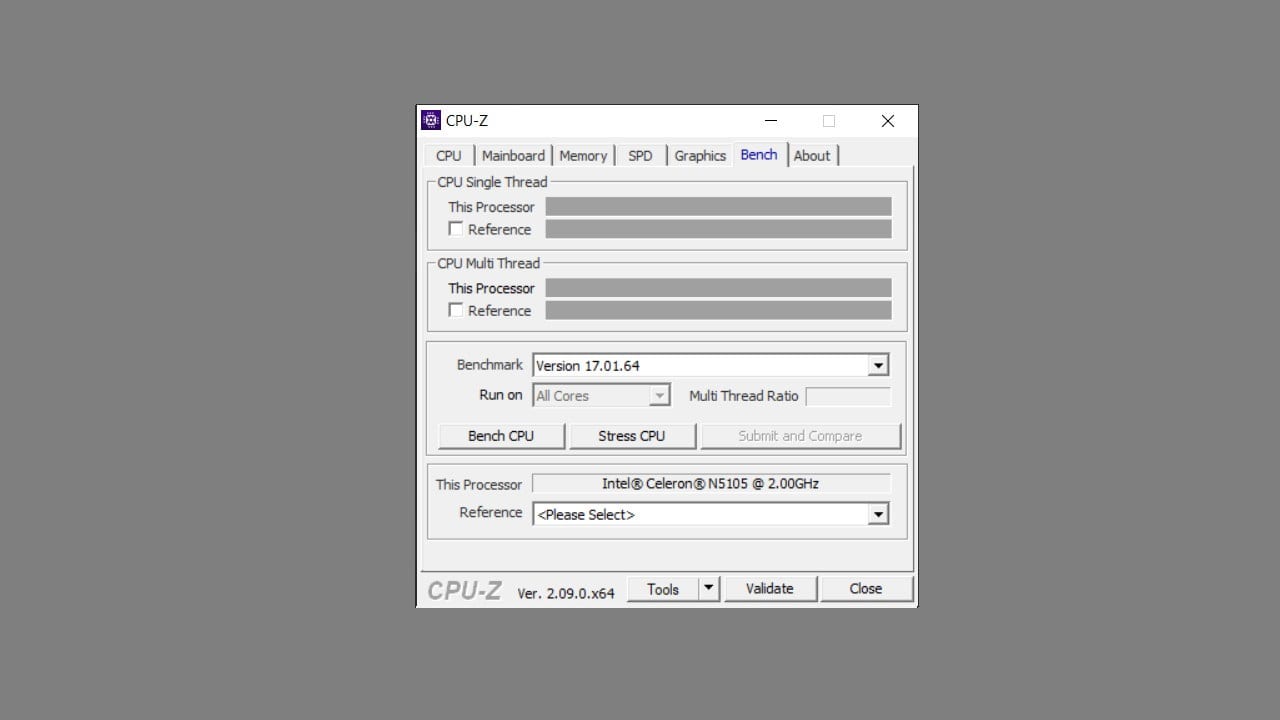
Task: Enable Reference under CPU Single Thread
Action: pos(456,229)
